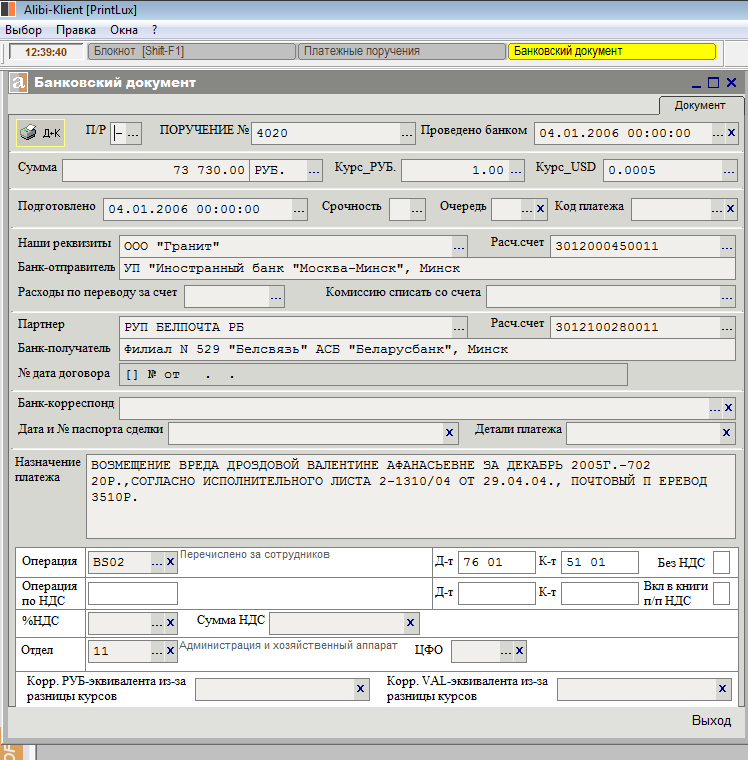
Task: Clear the %НДС field with x
Action: coord(171,623)
